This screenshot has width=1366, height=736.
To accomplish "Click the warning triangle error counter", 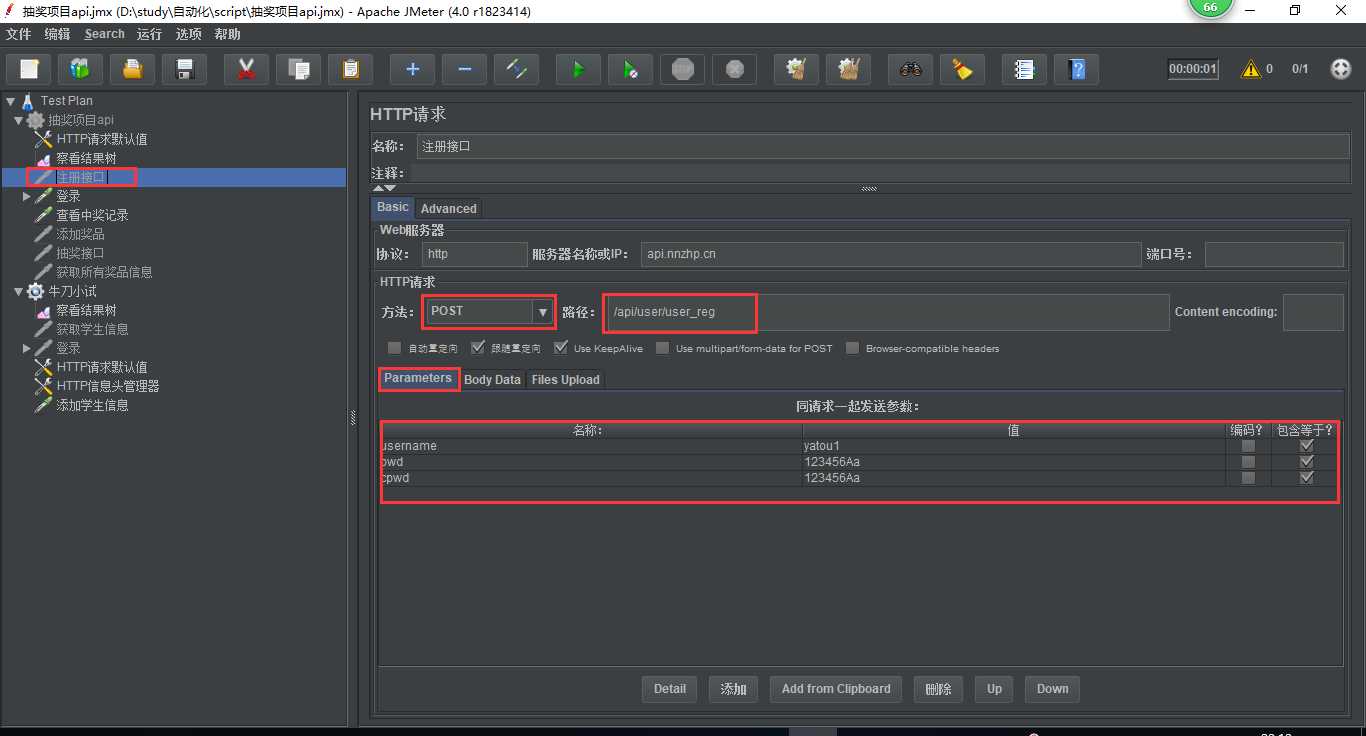I will coord(1251,69).
